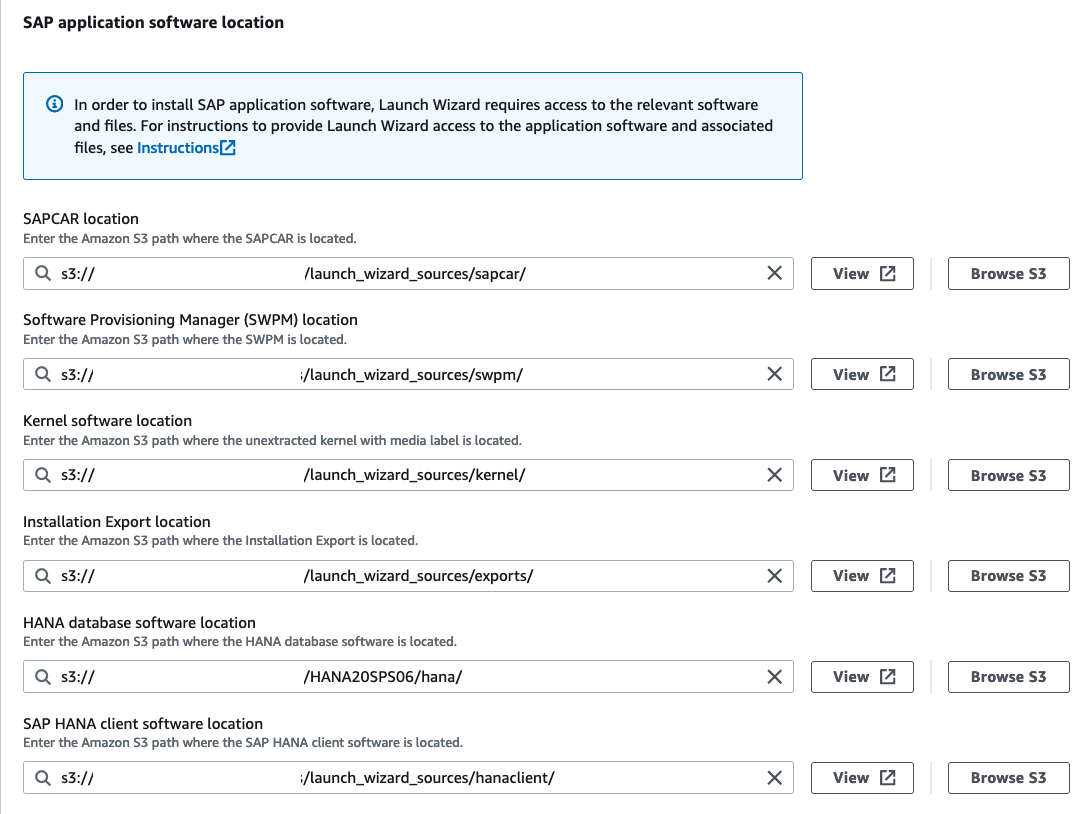
Task: Click 'Software Provisioning Manager (SWPM) location' label
Action: point(190,320)
